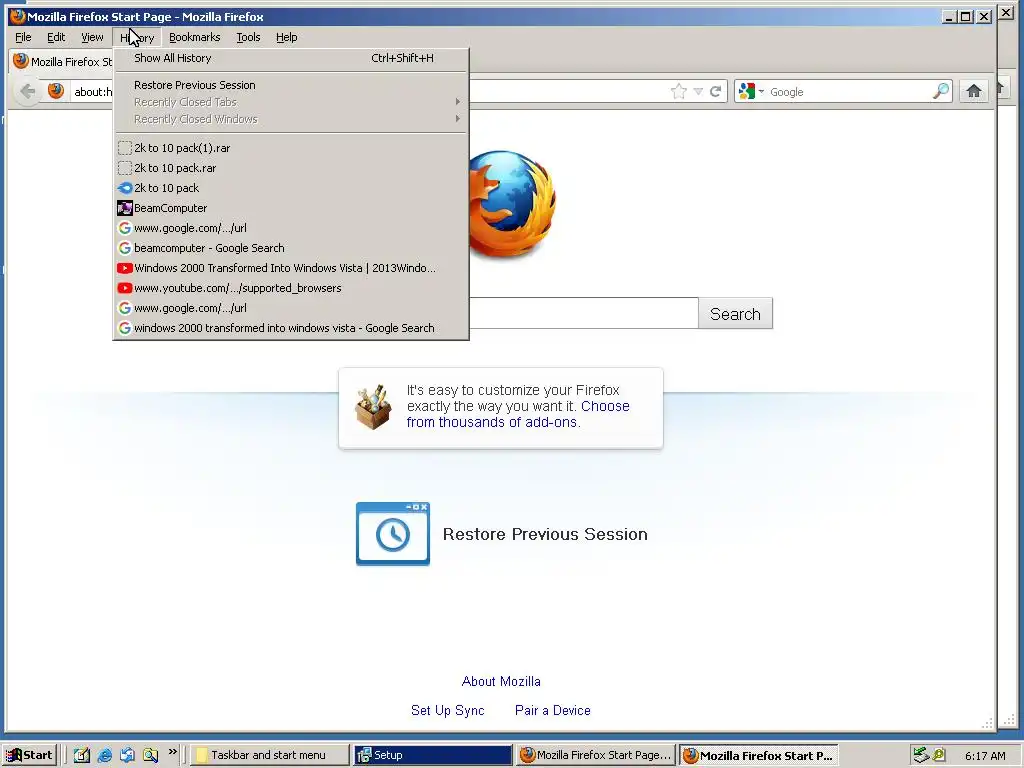Open the Tools menu
1024x768 pixels.
(248, 37)
